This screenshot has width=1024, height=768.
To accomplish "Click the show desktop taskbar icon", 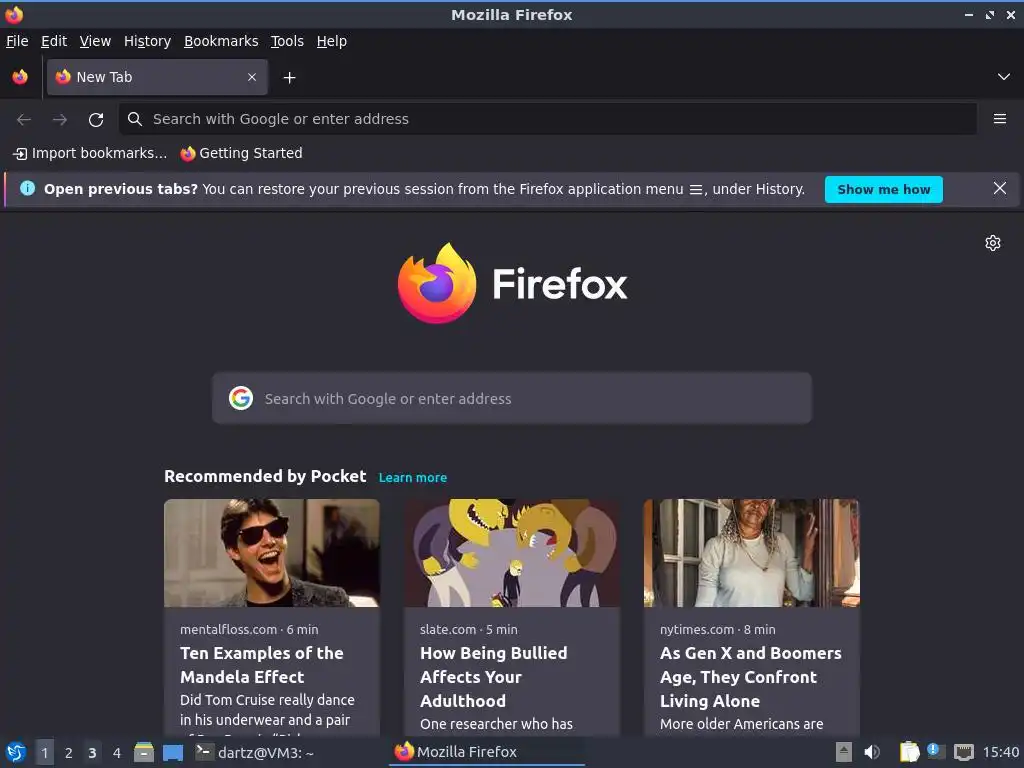I will pyautogui.click(x=173, y=753).
